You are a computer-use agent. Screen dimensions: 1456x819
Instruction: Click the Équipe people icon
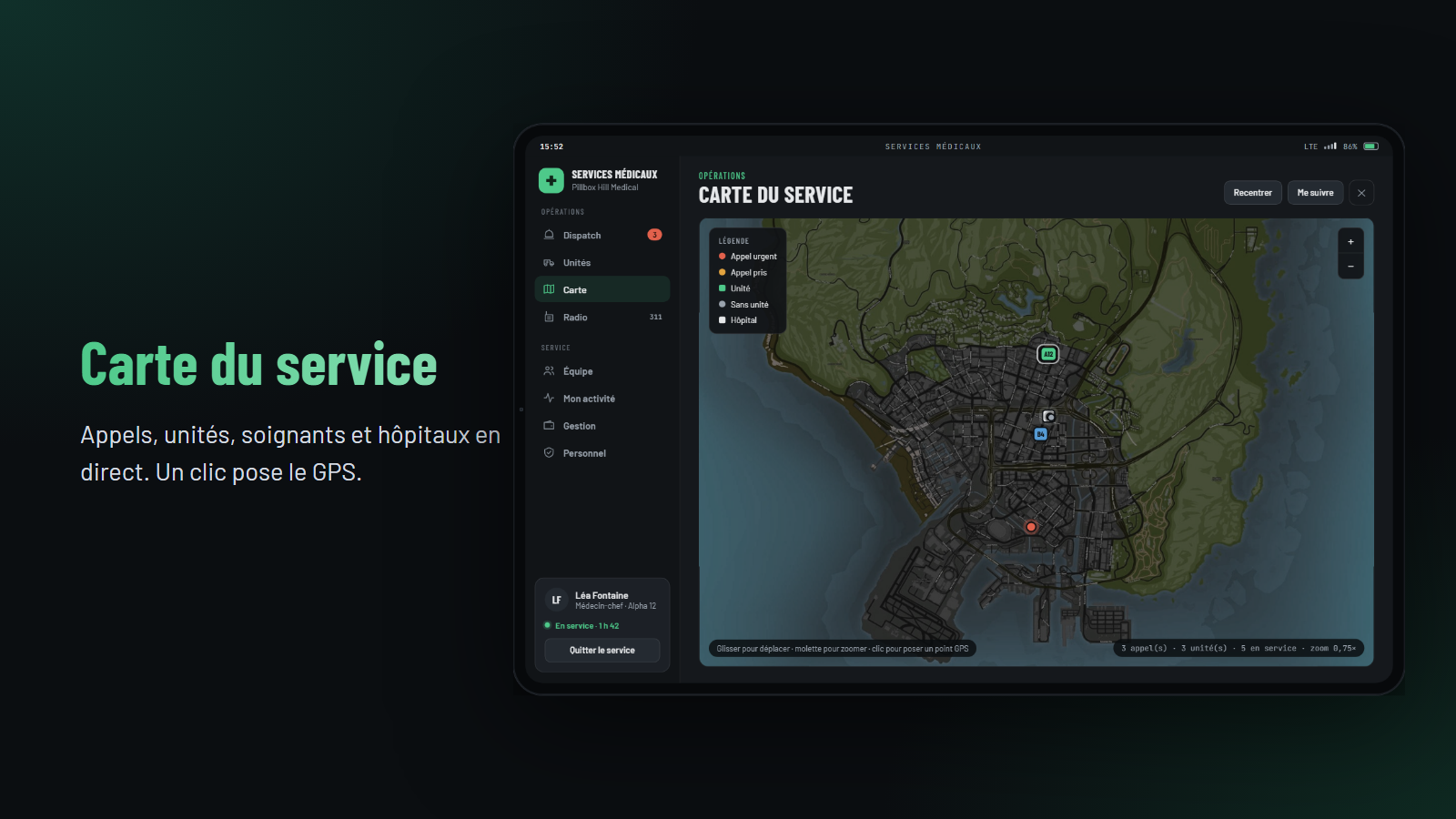click(x=549, y=370)
